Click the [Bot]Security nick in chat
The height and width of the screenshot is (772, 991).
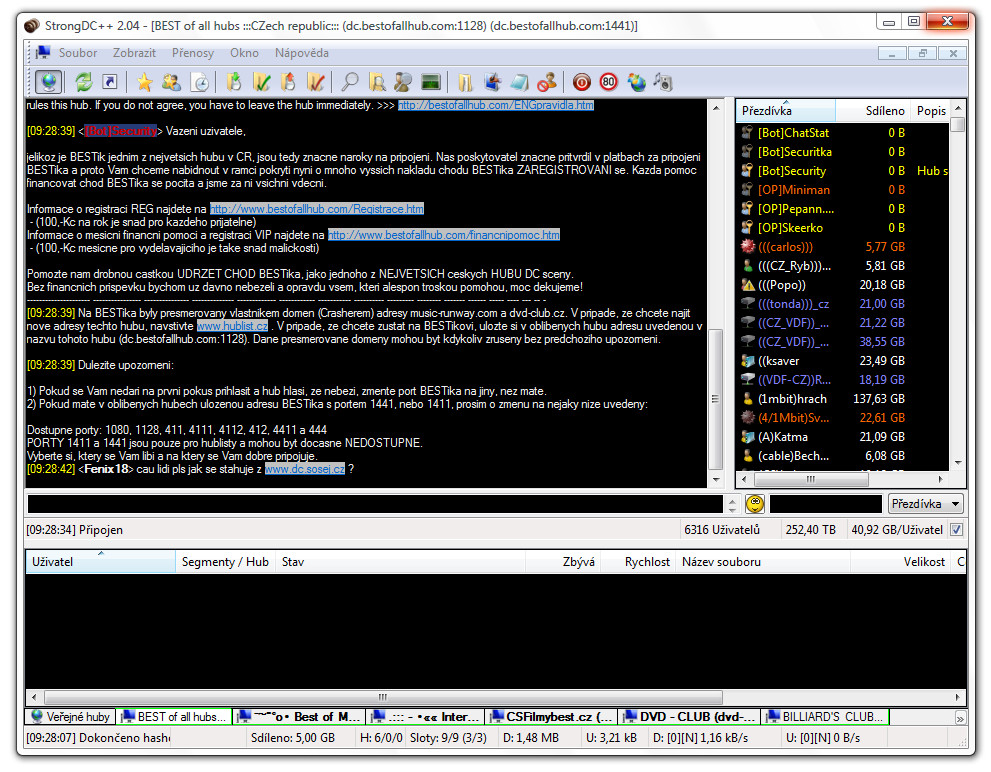(x=121, y=131)
